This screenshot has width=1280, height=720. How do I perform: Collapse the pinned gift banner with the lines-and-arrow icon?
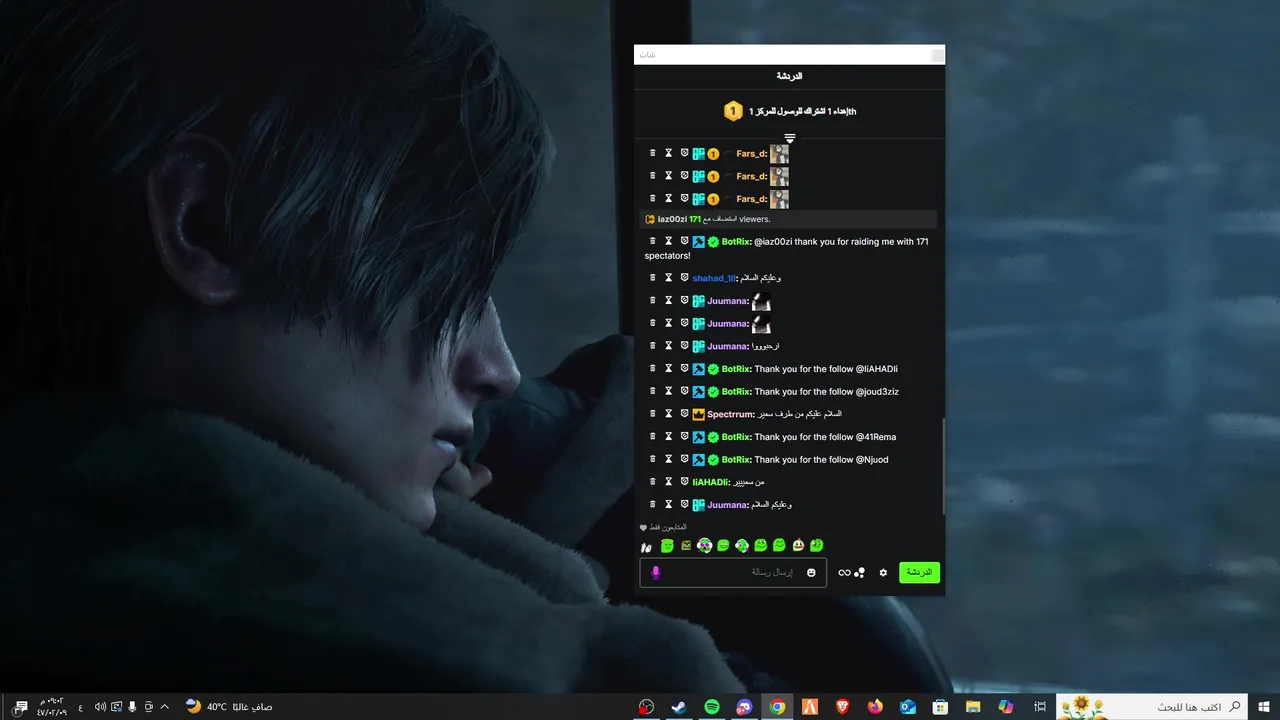point(789,138)
